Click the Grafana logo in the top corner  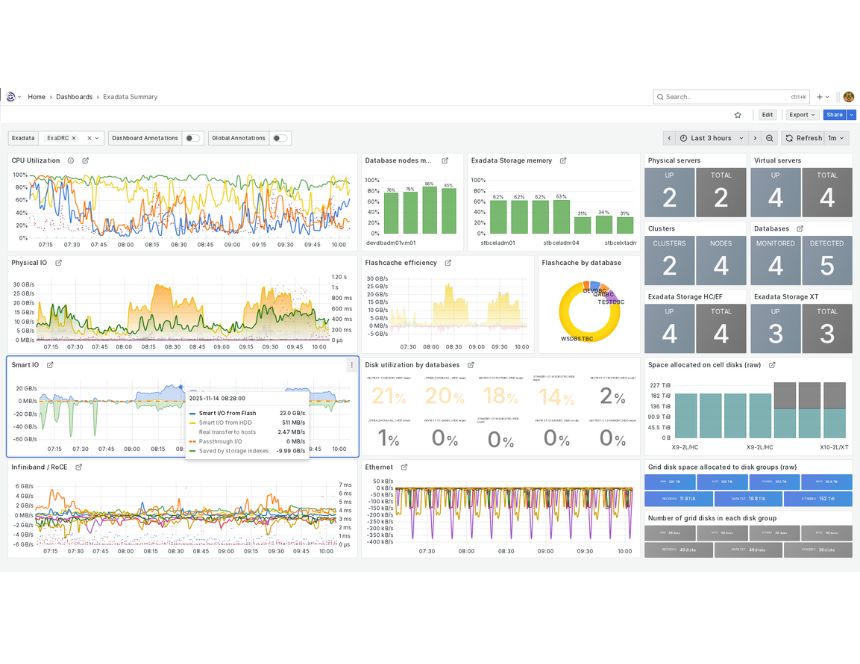(9, 95)
